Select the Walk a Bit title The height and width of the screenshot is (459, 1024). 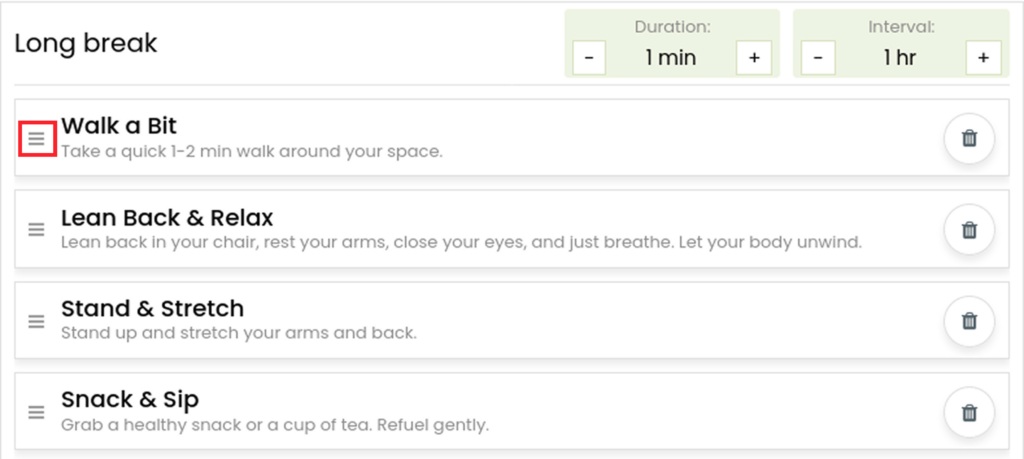point(119,125)
